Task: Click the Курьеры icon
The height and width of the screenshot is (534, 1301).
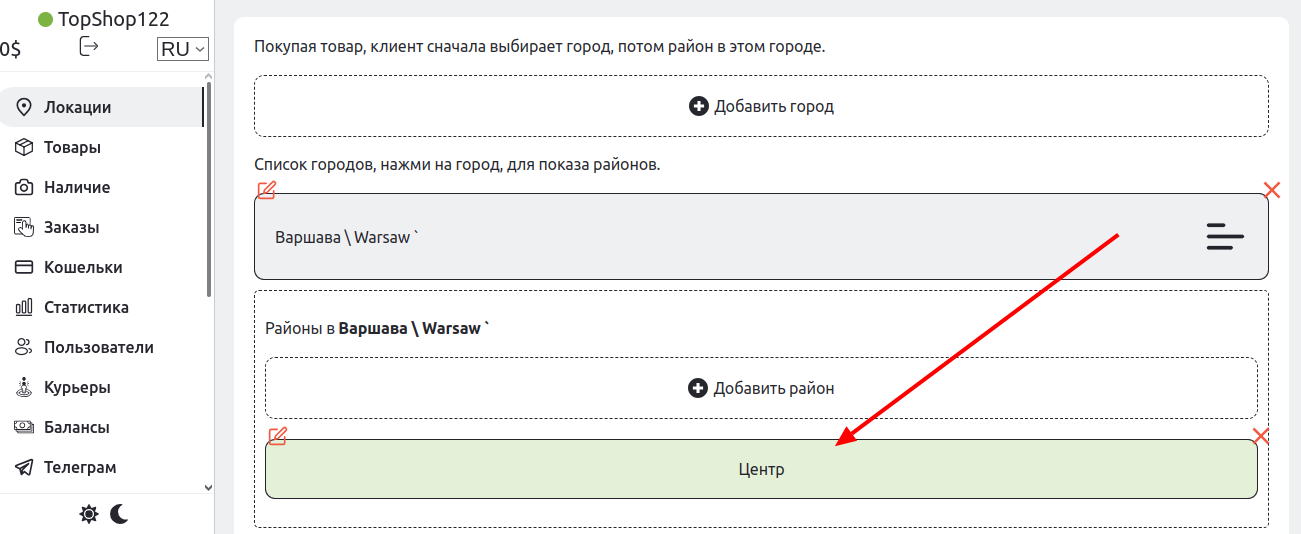Action: [24, 387]
